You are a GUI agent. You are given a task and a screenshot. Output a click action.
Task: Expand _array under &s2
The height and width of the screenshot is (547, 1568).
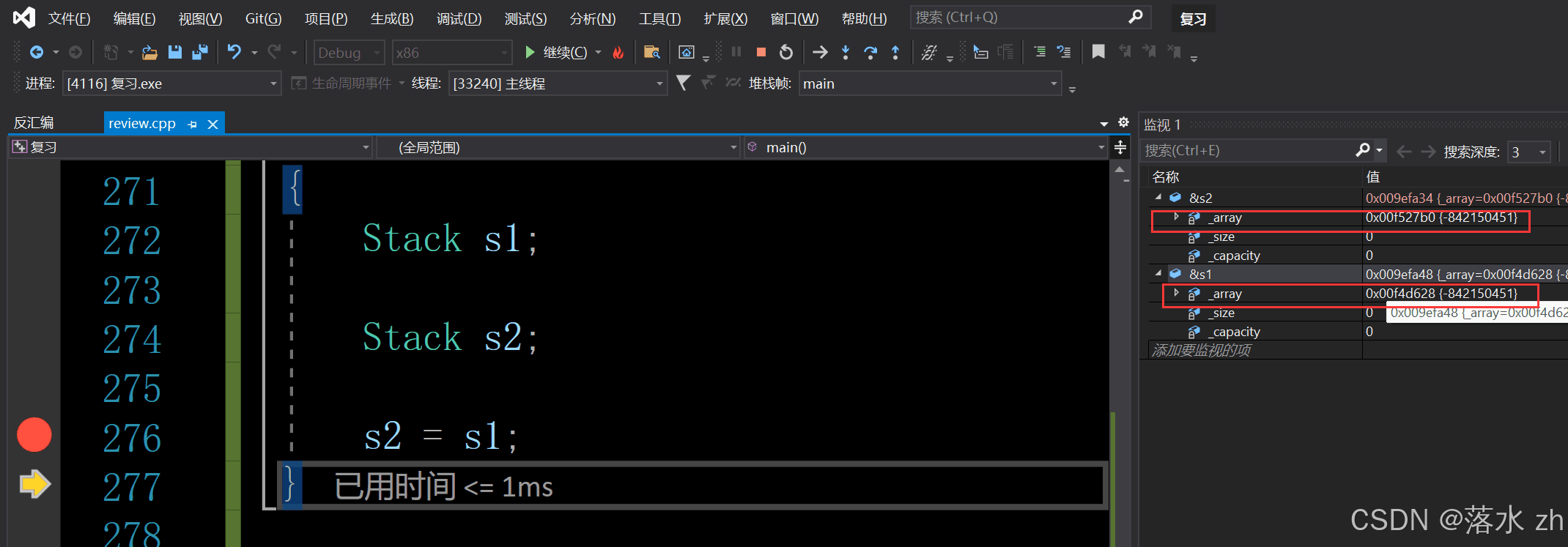pyautogui.click(x=1176, y=217)
